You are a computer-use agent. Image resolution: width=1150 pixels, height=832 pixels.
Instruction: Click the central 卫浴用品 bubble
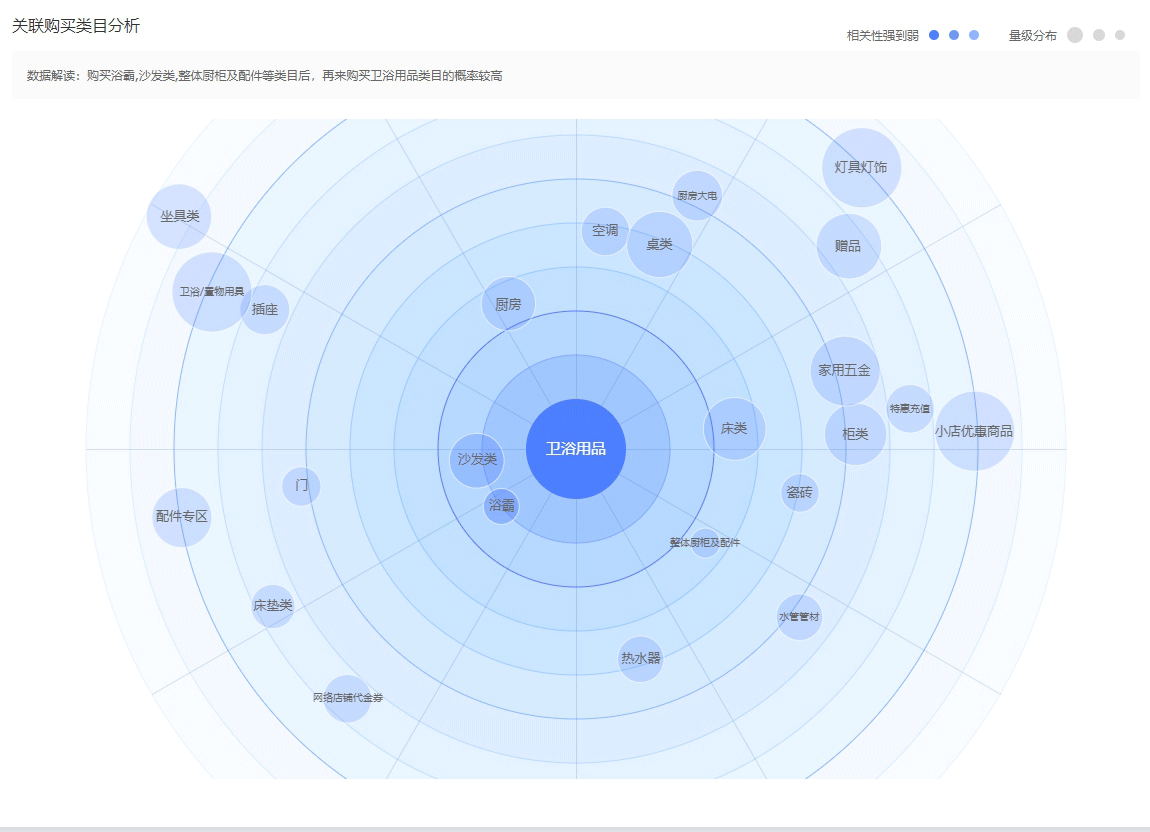coord(575,449)
